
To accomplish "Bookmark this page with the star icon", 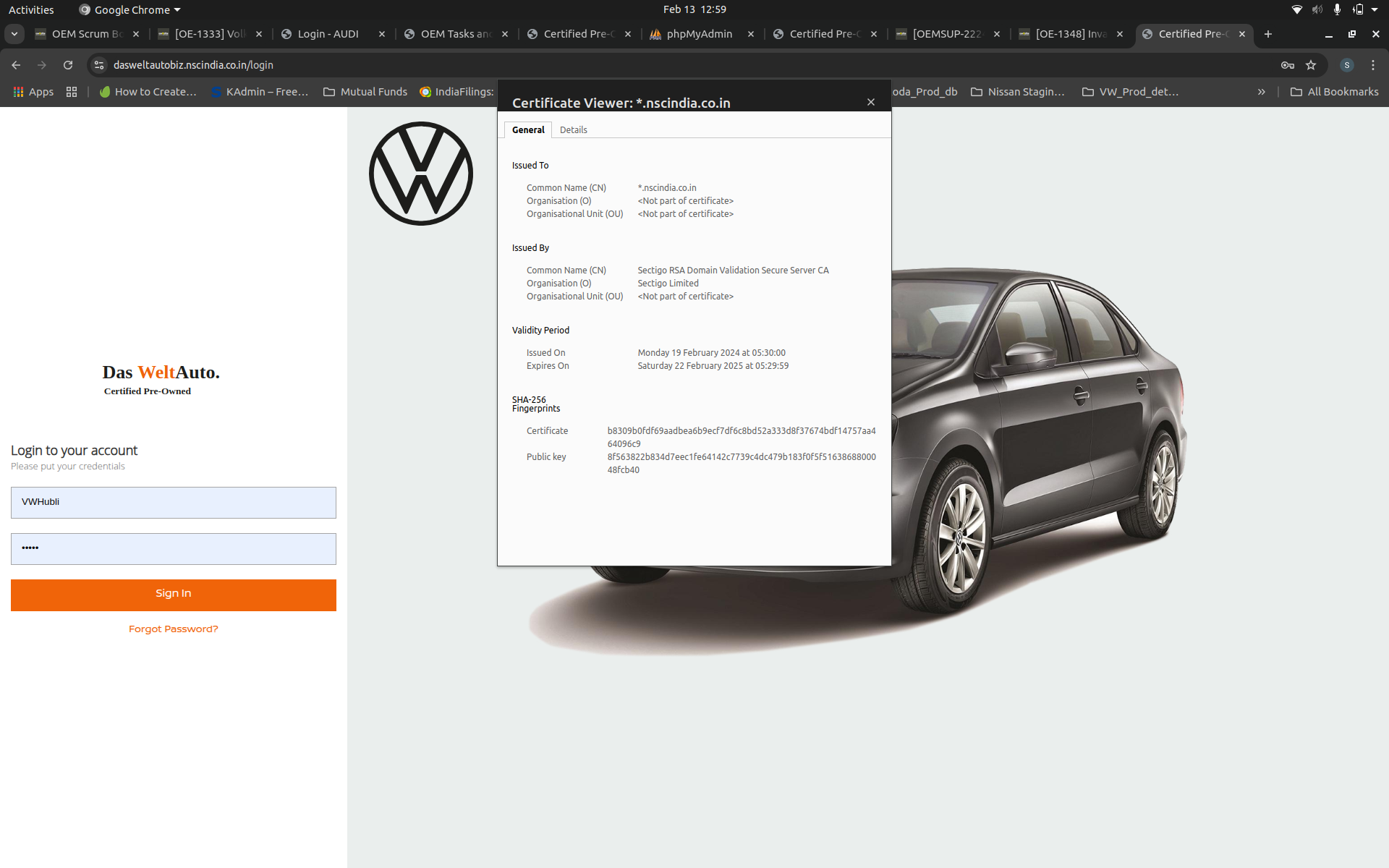I will coord(1311,65).
